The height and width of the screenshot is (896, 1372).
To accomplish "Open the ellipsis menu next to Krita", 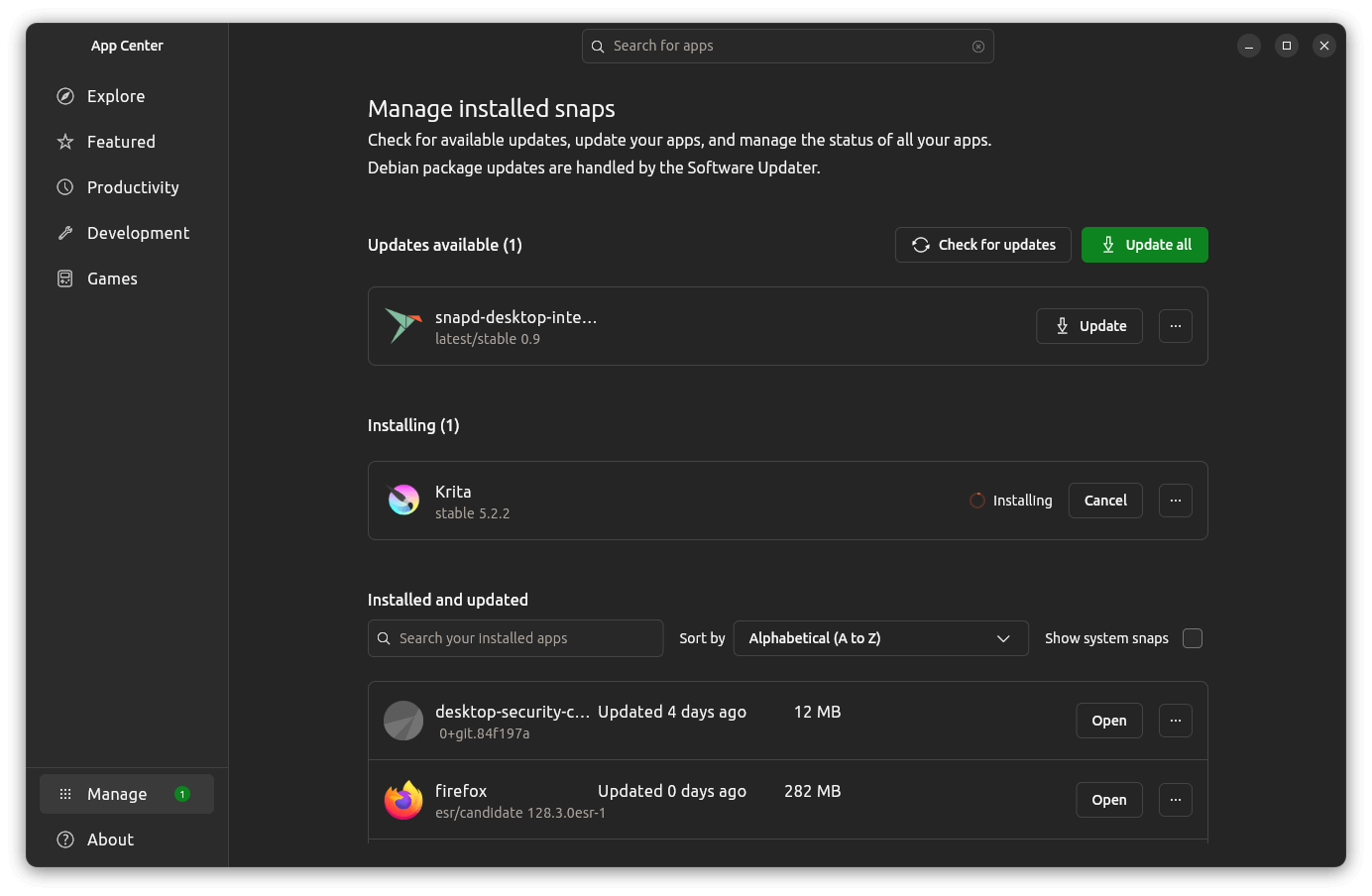I will 1176,501.
